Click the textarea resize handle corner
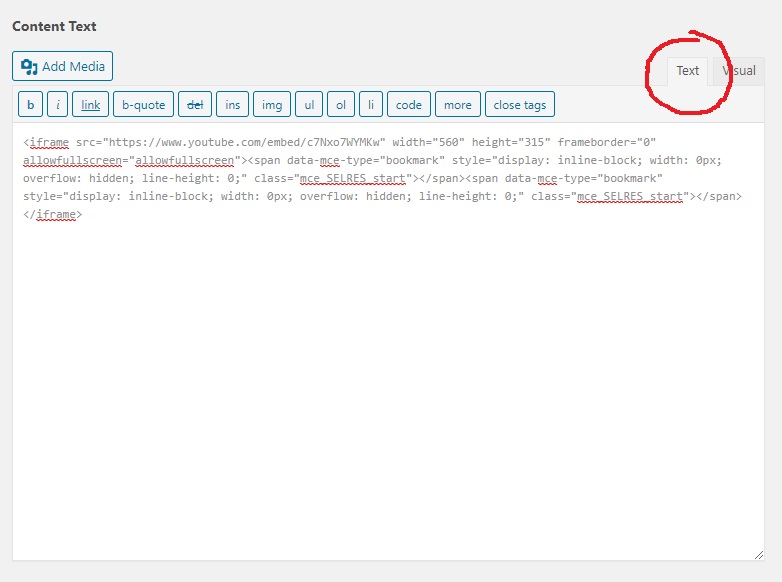The height and width of the screenshot is (582, 782). (x=759, y=554)
